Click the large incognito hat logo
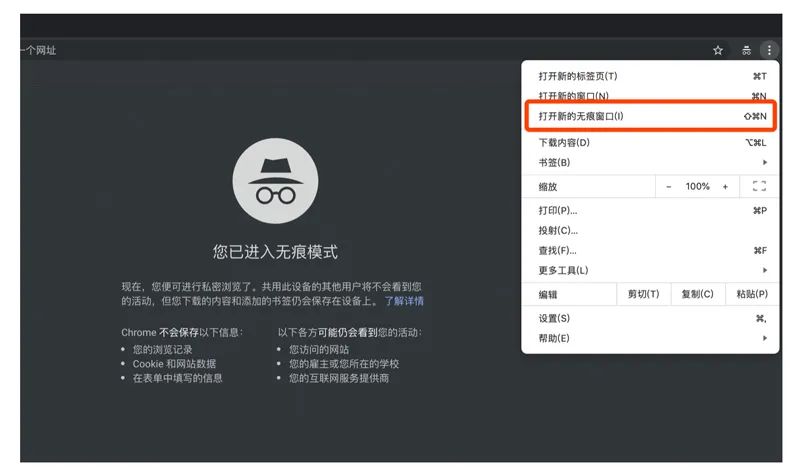 [276, 181]
